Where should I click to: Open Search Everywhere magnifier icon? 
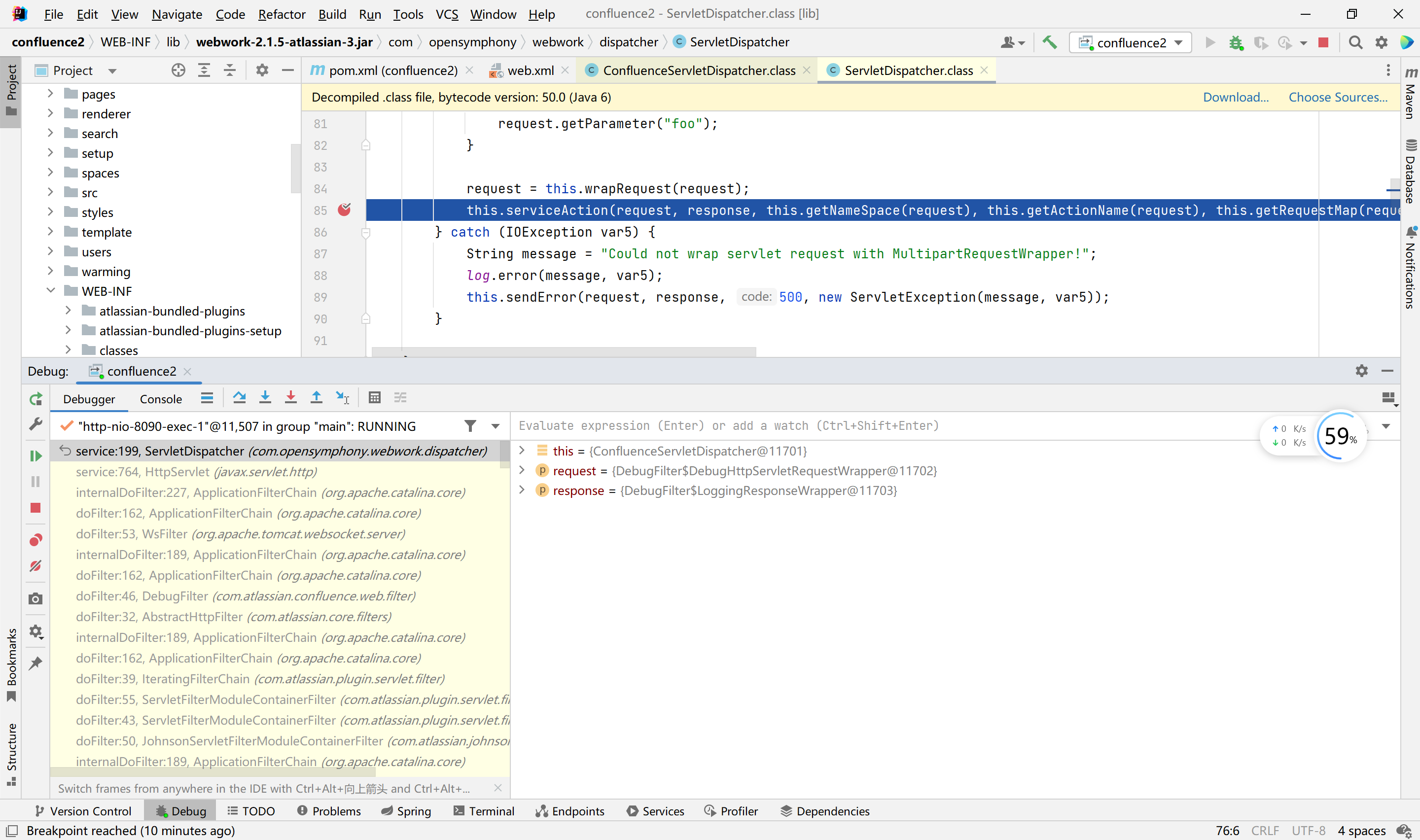click(1355, 42)
